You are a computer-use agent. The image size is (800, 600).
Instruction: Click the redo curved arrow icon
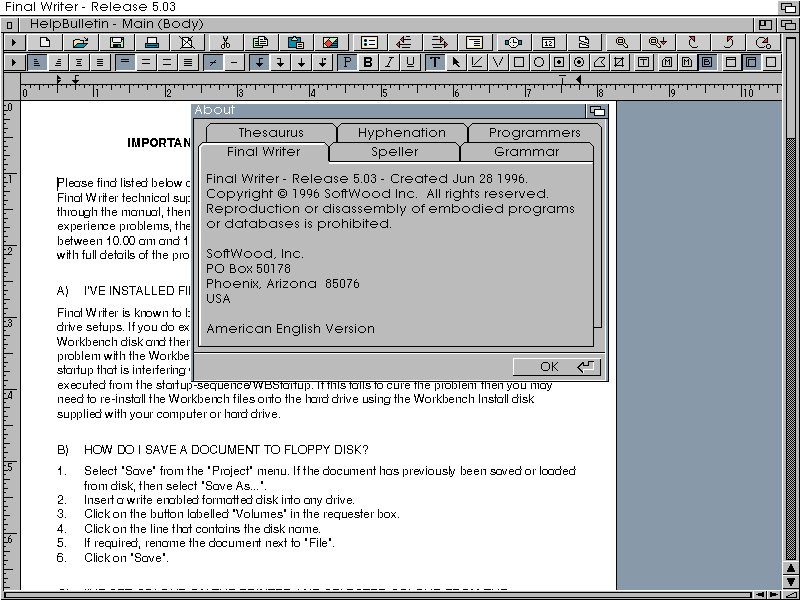729,42
